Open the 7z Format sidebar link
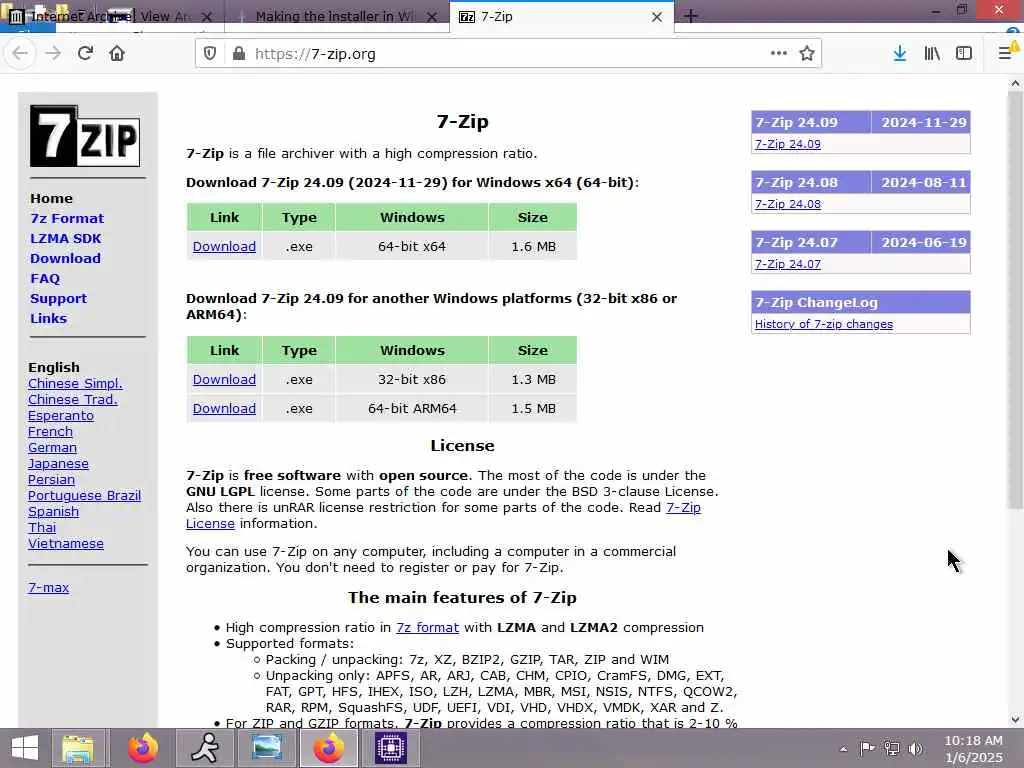 pyautogui.click(x=67, y=218)
